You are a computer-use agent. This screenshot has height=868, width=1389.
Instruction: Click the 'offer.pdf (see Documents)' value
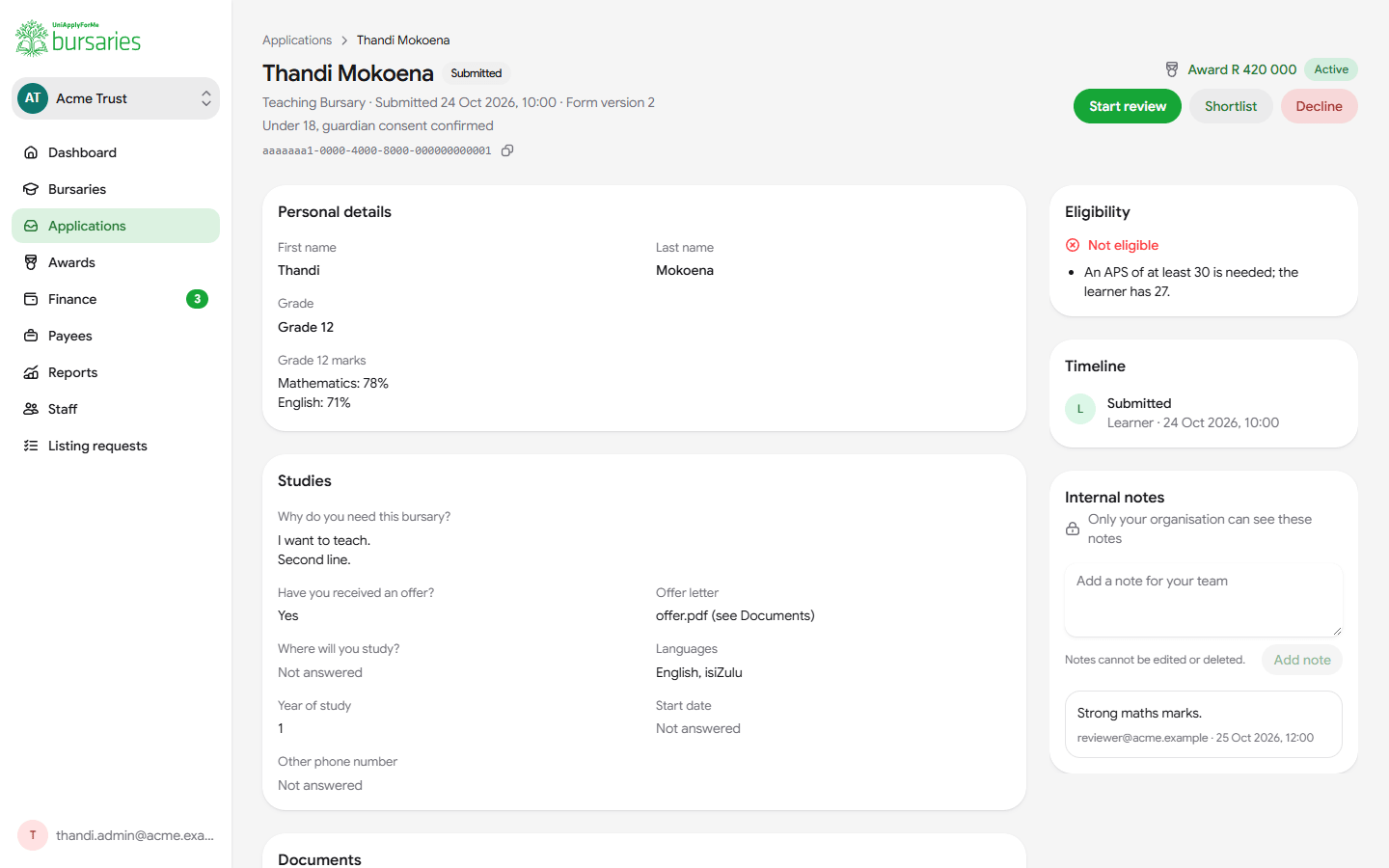tap(735, 615)
